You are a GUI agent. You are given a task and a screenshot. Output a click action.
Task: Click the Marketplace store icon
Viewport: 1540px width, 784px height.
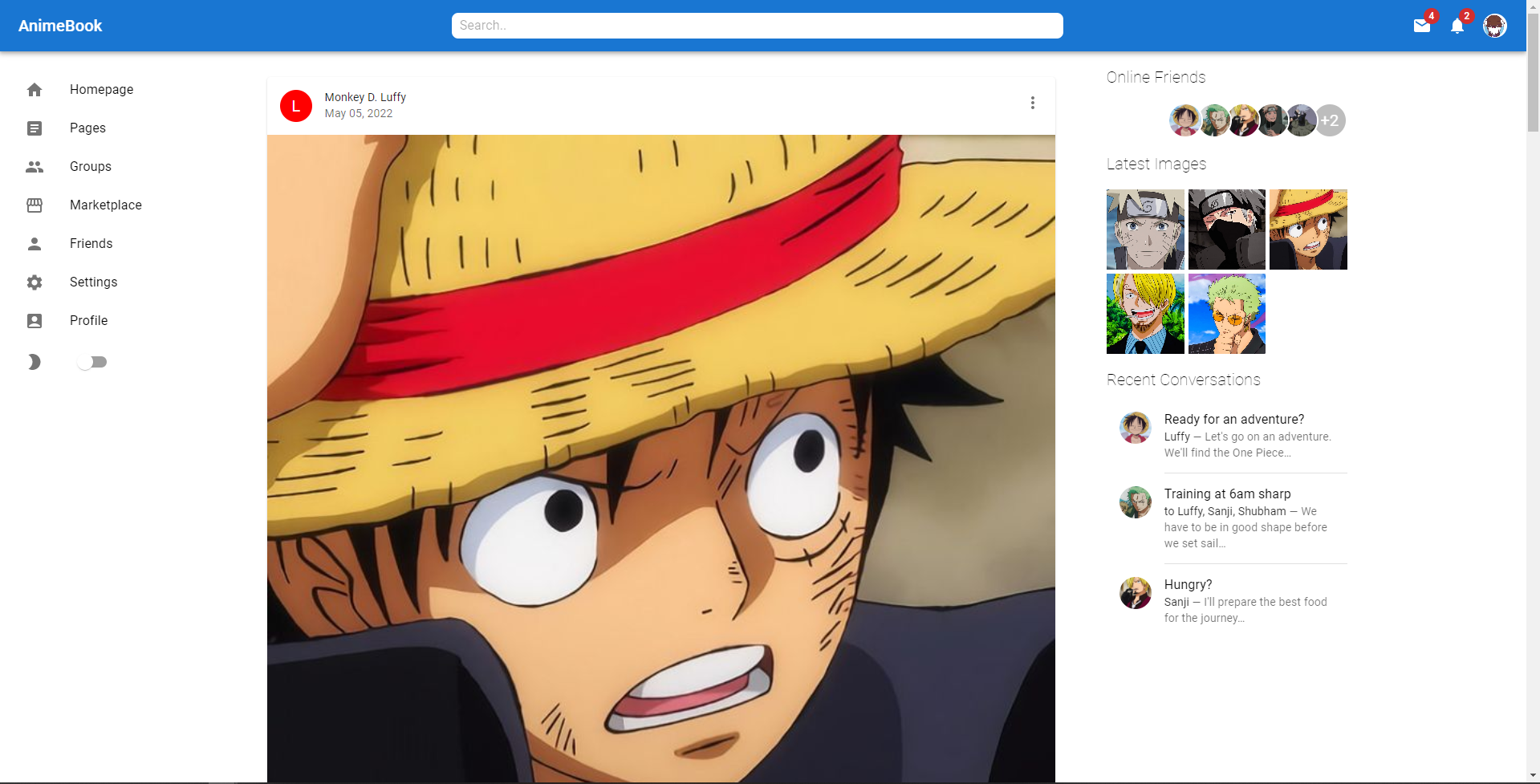point(35,205)
